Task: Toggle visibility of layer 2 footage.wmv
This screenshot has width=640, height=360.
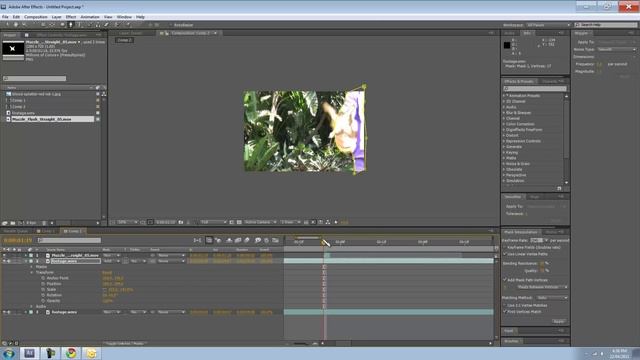Action: (4, 261)
